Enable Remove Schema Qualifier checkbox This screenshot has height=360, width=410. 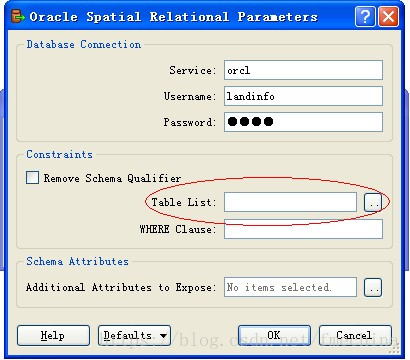[x=32, y=178]
